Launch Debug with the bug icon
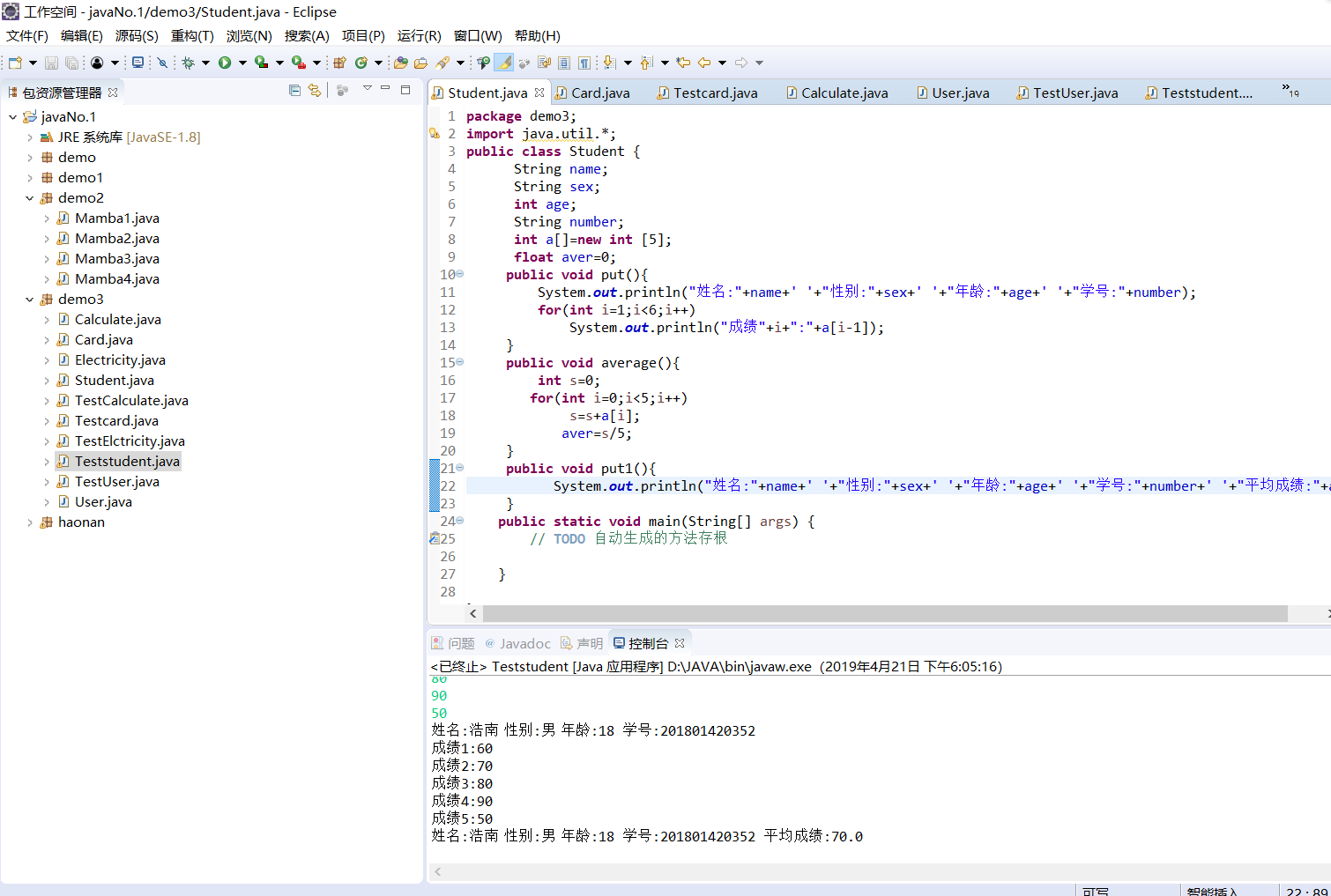Screen dimensions: 1331x896 (x=188, y=63)
